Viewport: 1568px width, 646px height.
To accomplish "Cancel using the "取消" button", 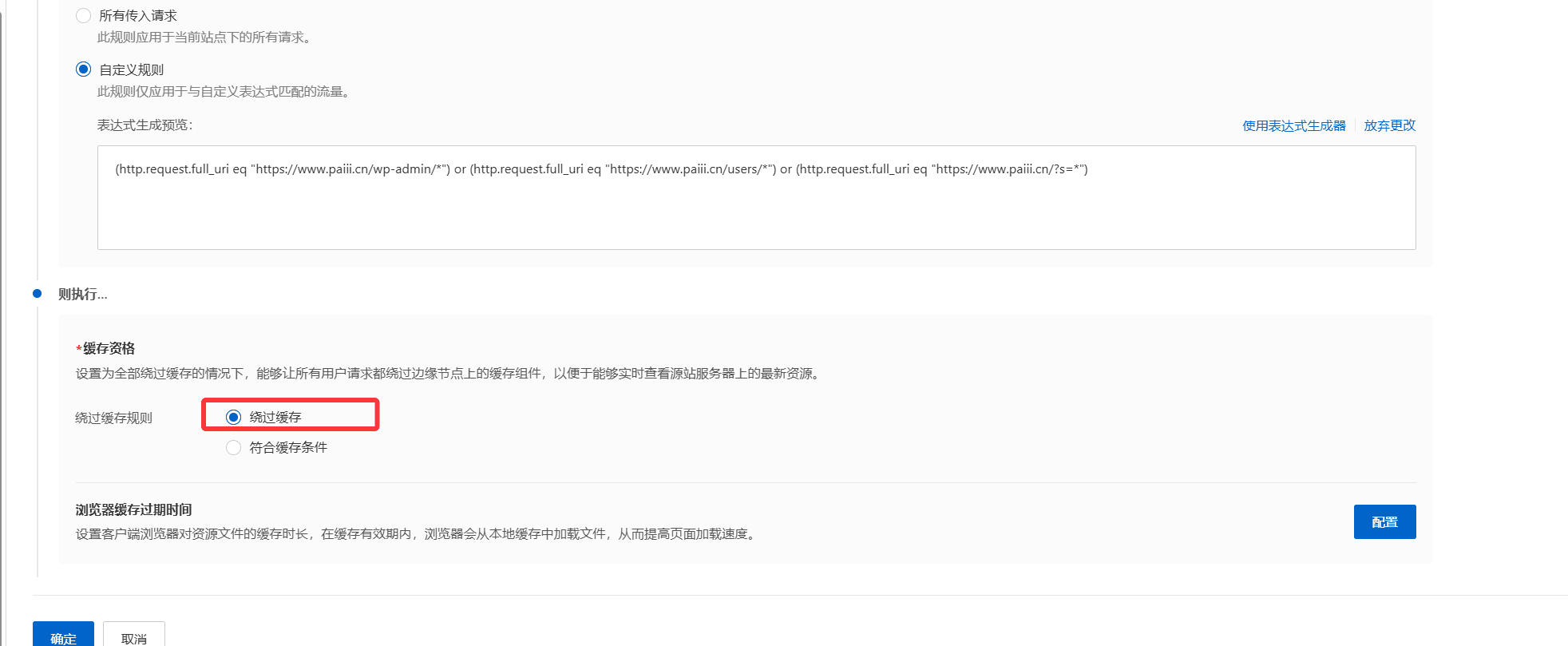I will click(134, 636).
